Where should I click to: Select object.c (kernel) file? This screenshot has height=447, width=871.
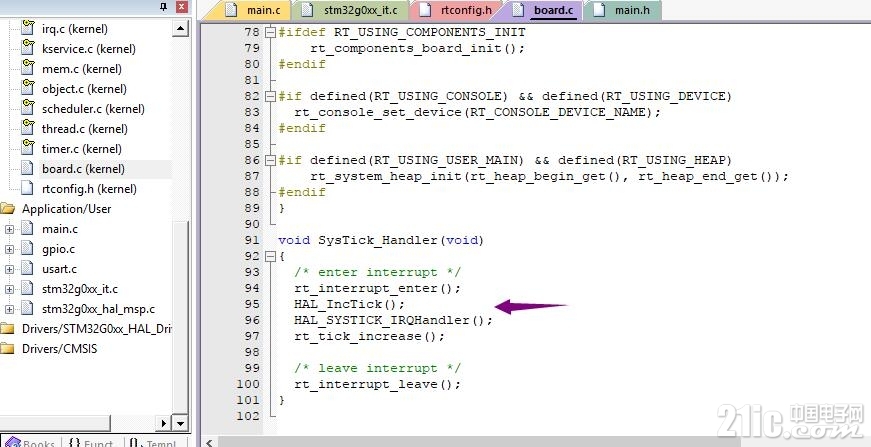[84, 89]
